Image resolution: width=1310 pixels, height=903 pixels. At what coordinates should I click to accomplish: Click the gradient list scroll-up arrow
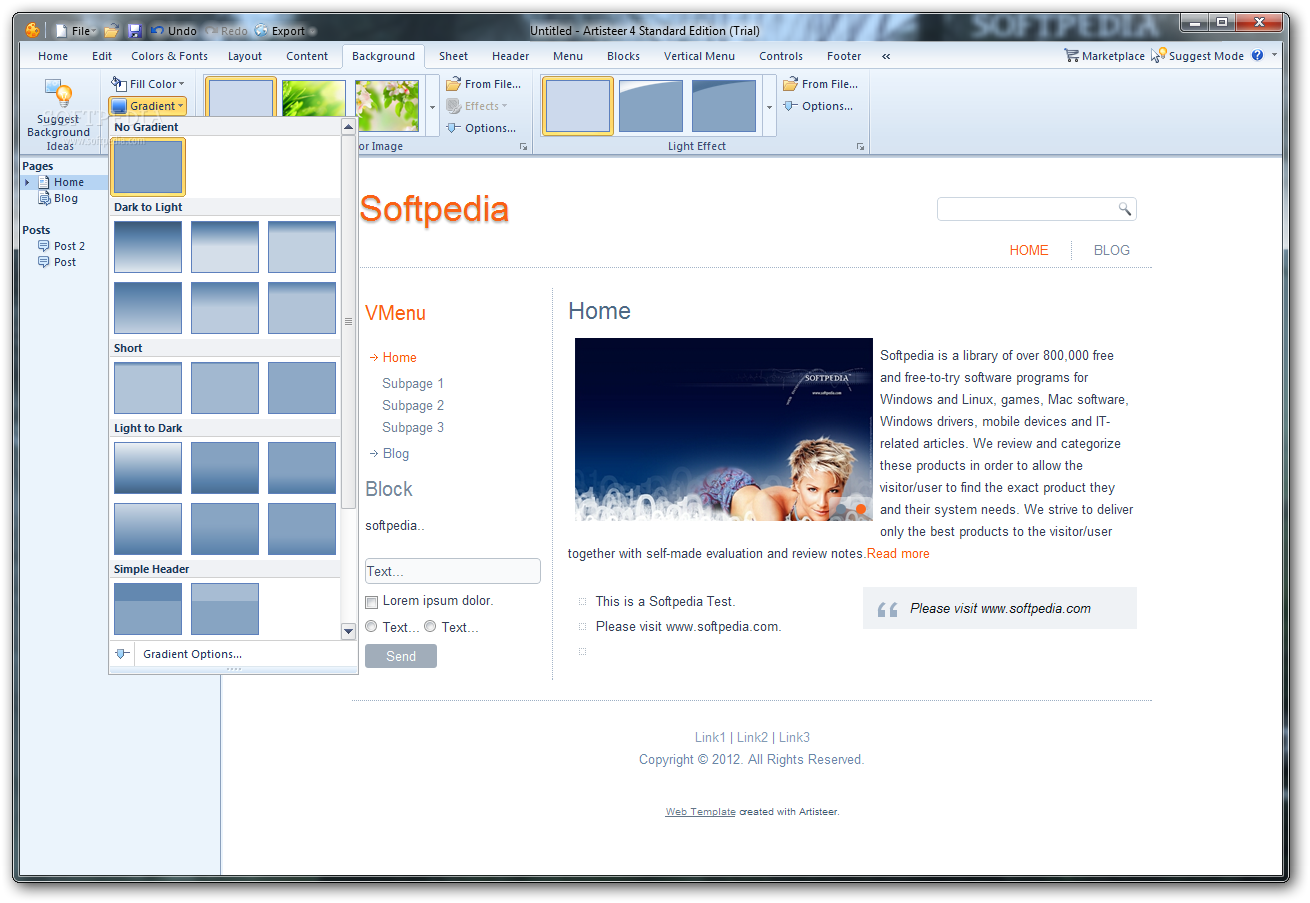pyautogui.click(x=348, y=127)
